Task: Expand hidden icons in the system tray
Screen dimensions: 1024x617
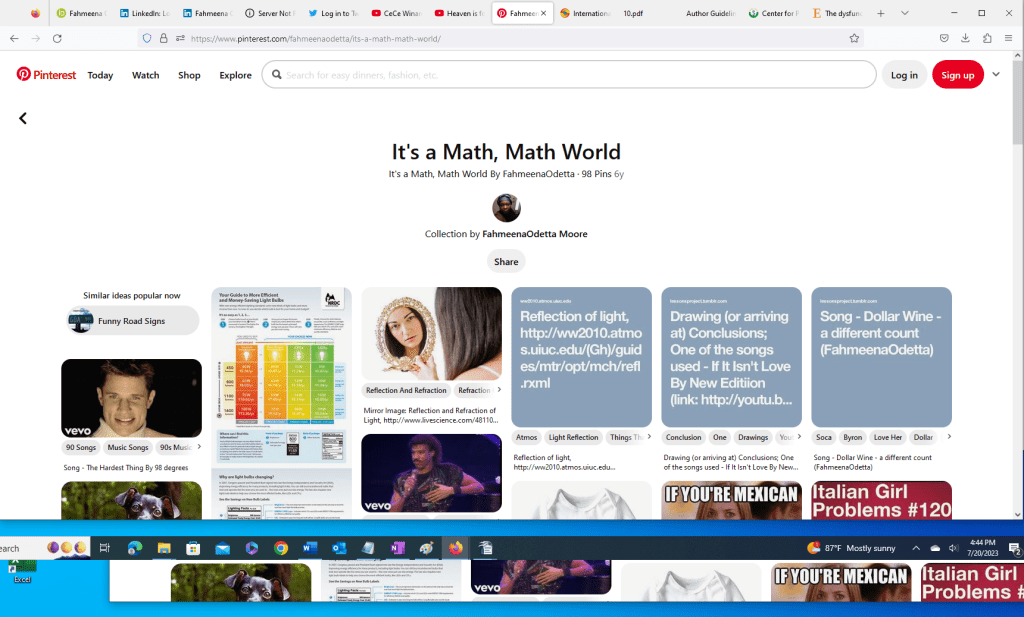Action: coord(915,547)
